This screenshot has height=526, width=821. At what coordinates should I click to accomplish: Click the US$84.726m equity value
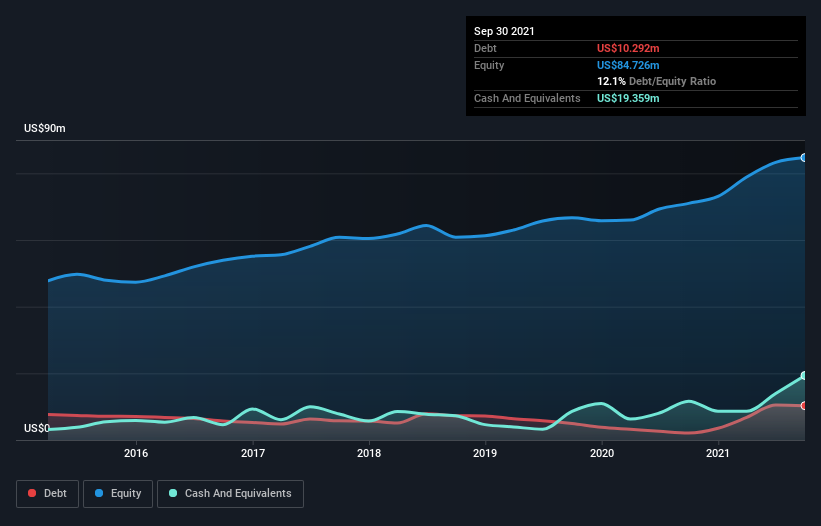point(628,65)
